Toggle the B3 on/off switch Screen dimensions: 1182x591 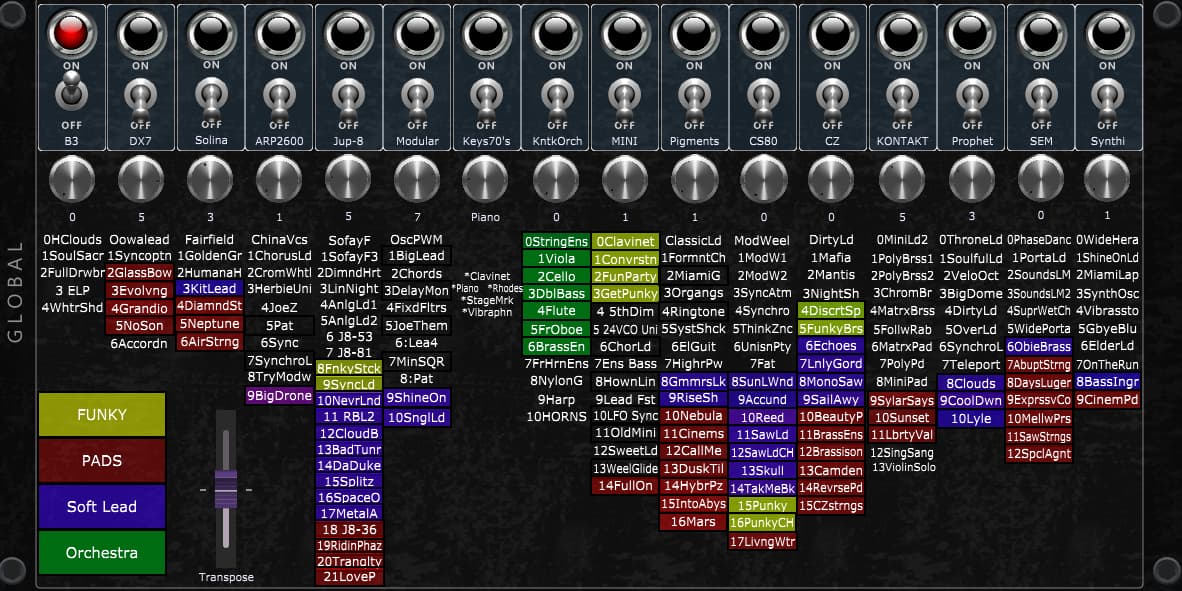point(72,93)
